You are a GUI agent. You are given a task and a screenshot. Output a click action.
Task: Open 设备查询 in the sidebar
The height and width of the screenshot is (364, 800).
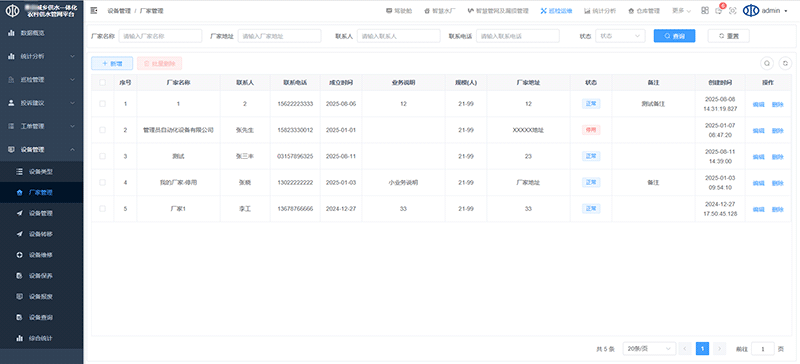(x=41, y=318)
